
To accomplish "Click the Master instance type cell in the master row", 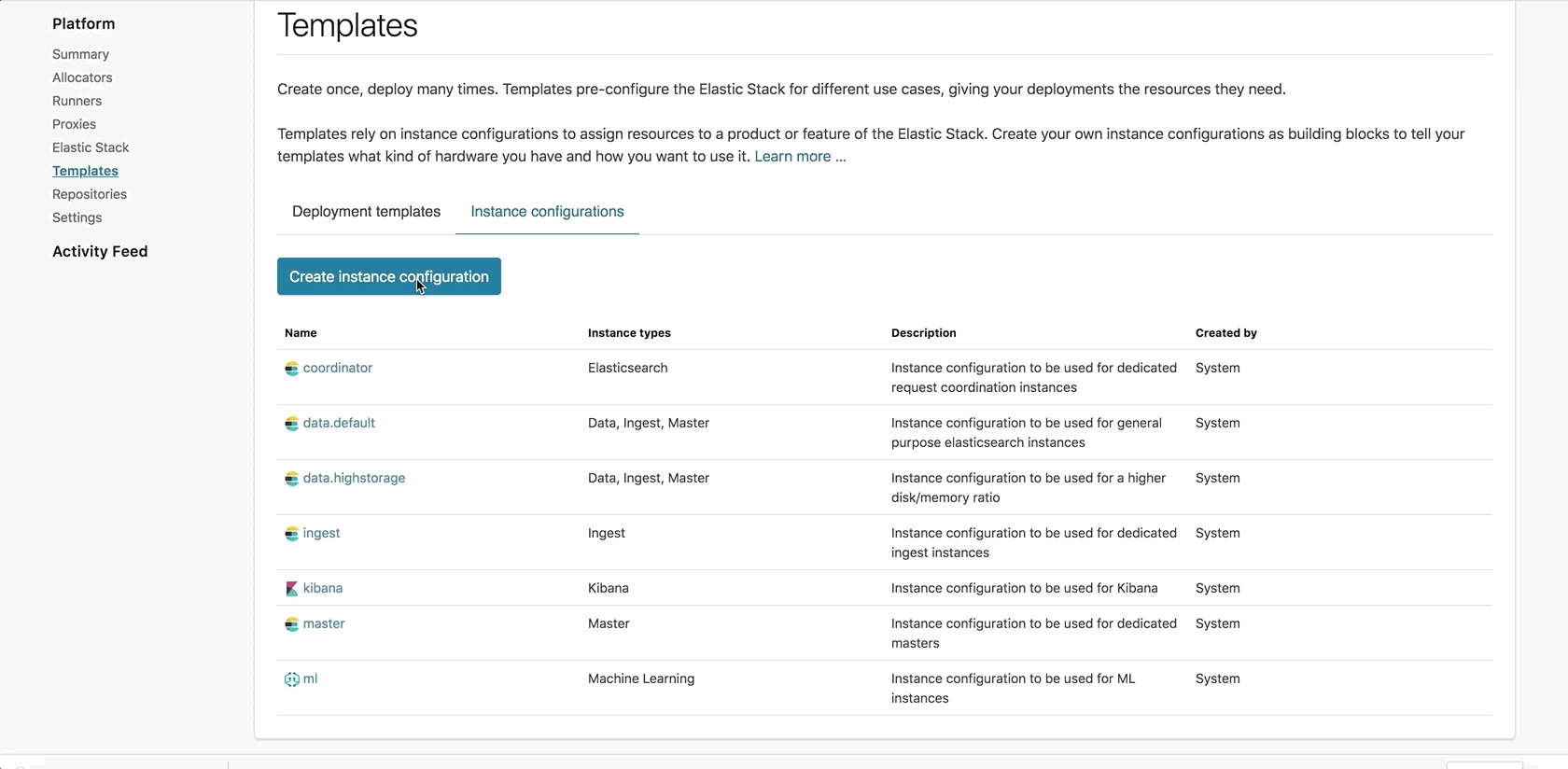I will pyautogui.click(x=609, y=623).
